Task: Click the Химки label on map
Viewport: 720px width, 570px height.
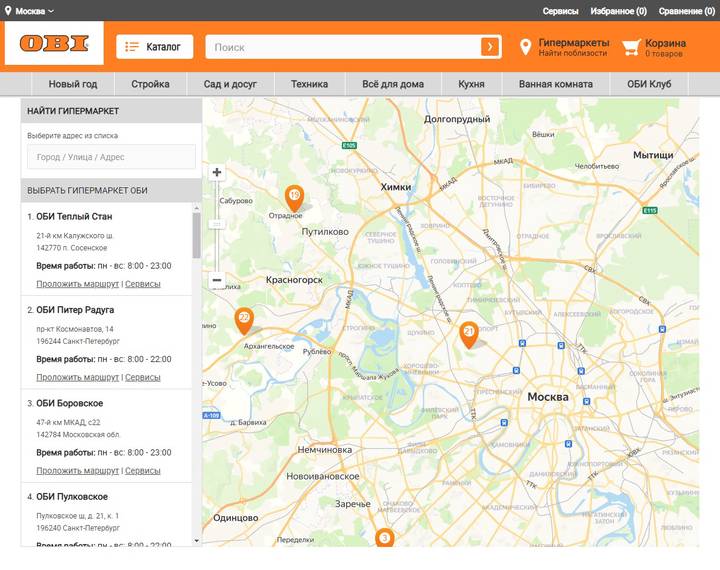Action: click(x=396, y=187)
